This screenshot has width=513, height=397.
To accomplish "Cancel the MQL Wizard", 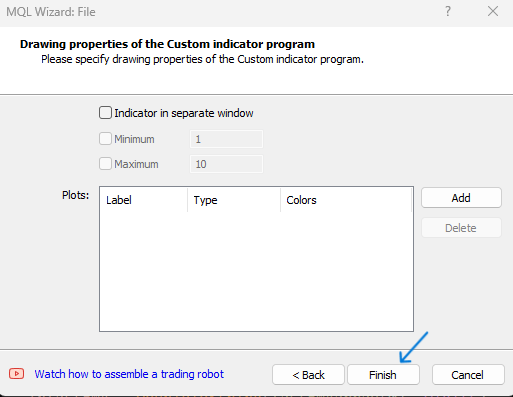I will click(x=468, y=375).
